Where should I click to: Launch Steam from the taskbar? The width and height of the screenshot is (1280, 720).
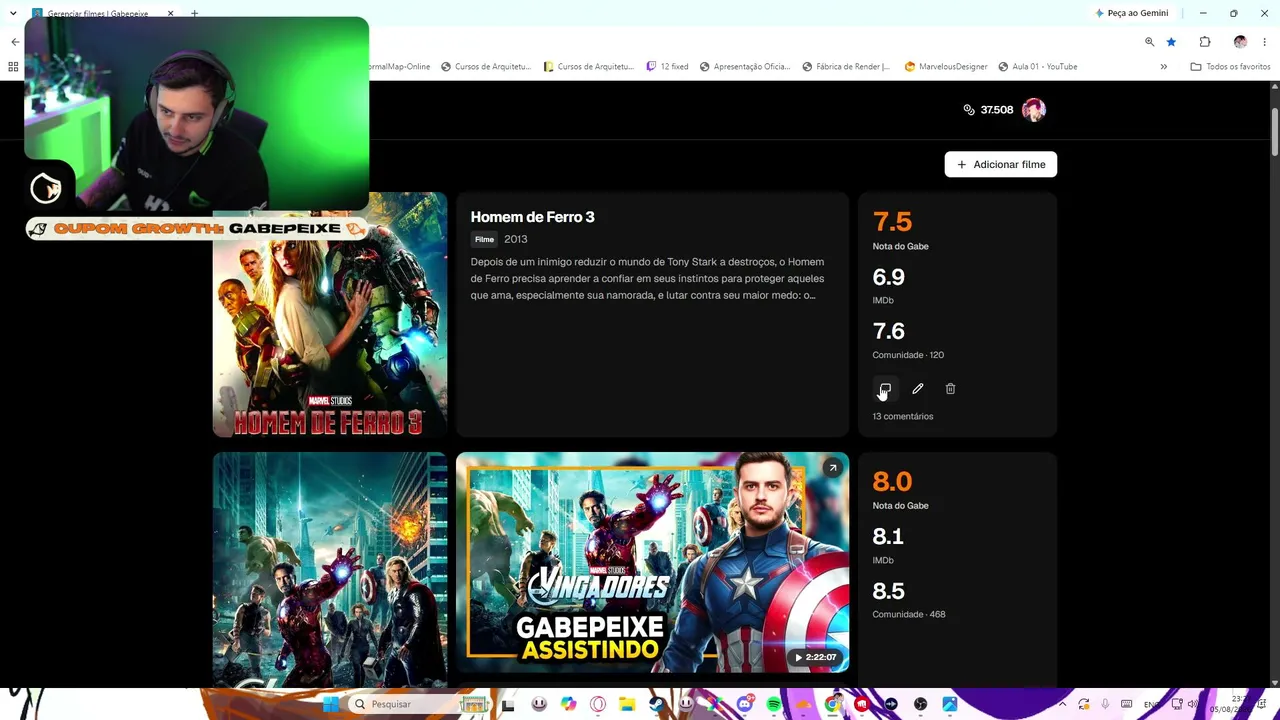[x=657, y=704]
